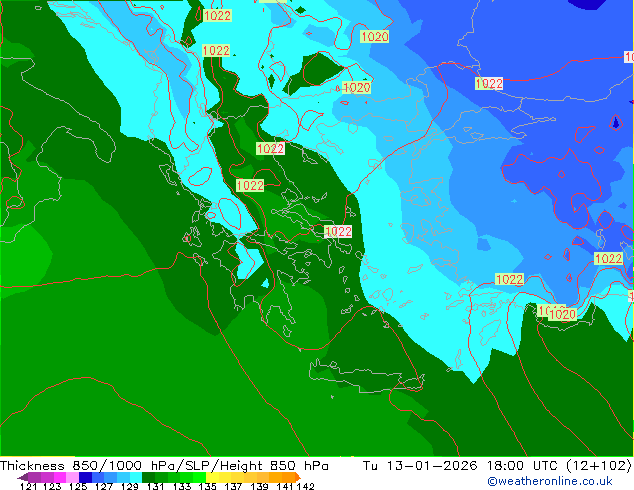Click the legend value '142'
634x490 pixels.
click(305, 486)
